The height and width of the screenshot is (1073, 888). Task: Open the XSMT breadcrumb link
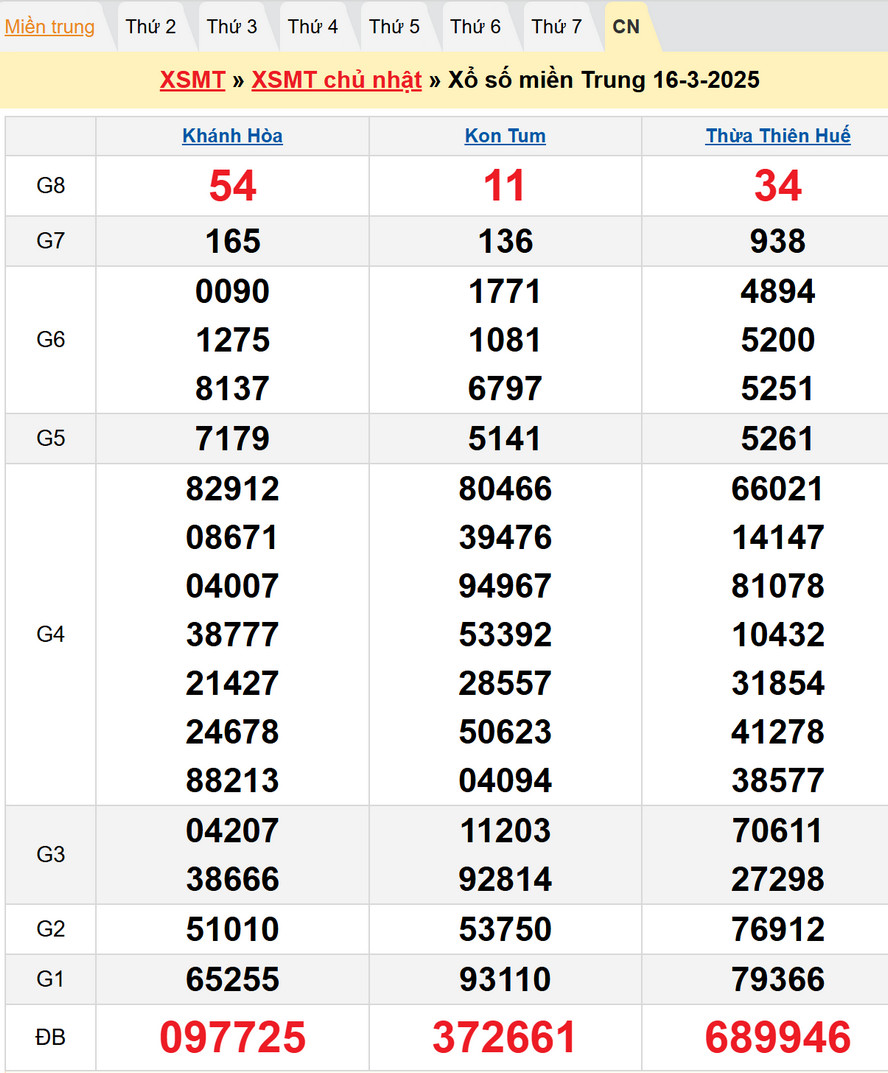click(x=192, y=80)
